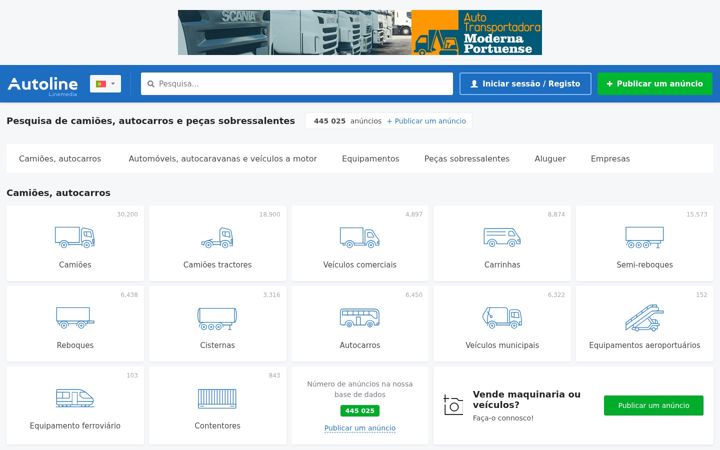
Task: Click the Camiões tractores icon
Action: pos(217,237)
